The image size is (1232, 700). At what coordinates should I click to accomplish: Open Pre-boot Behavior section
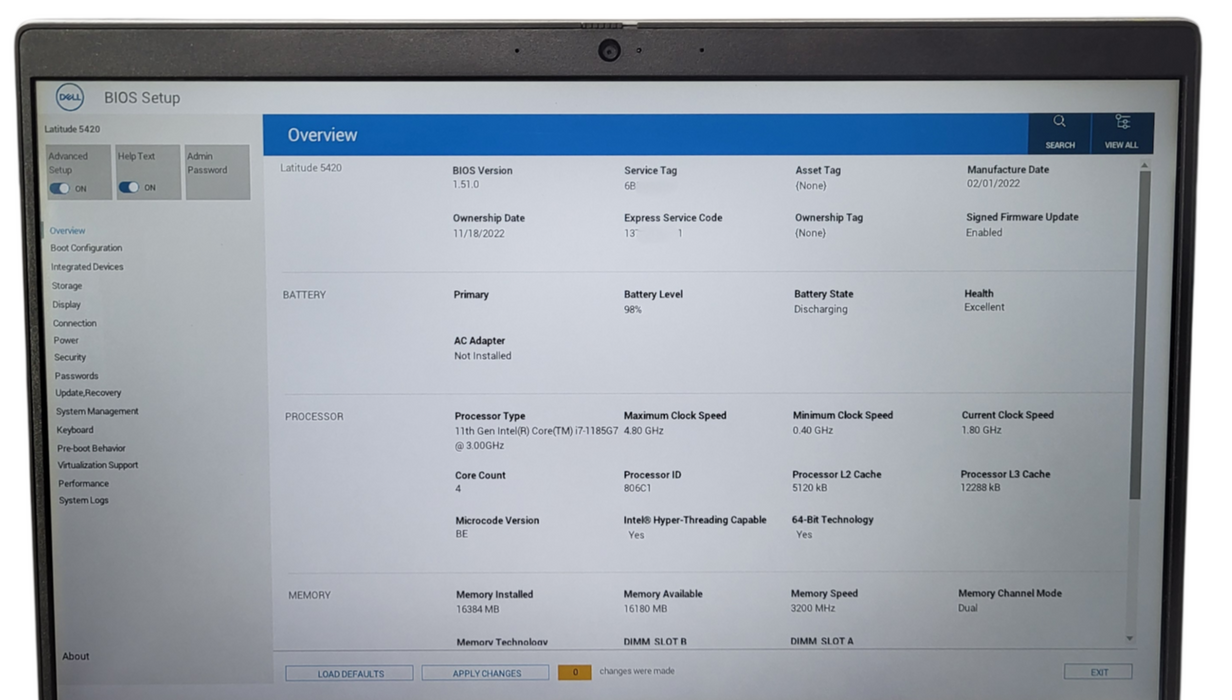(x=91, y=449)
